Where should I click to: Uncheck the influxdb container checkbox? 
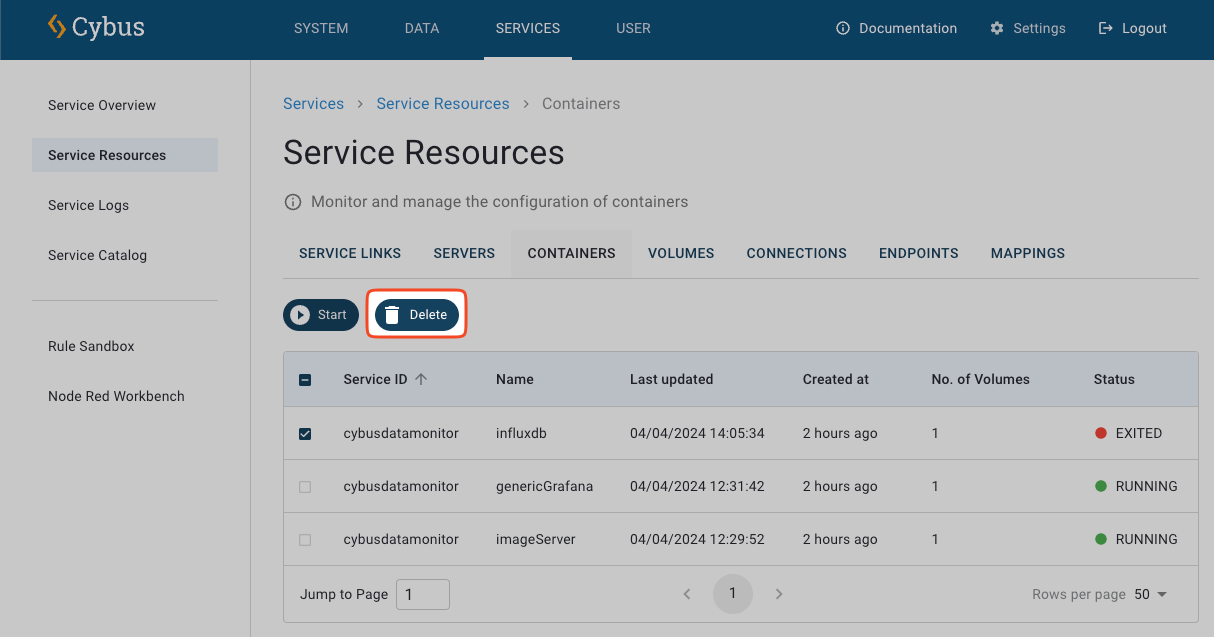305,434
